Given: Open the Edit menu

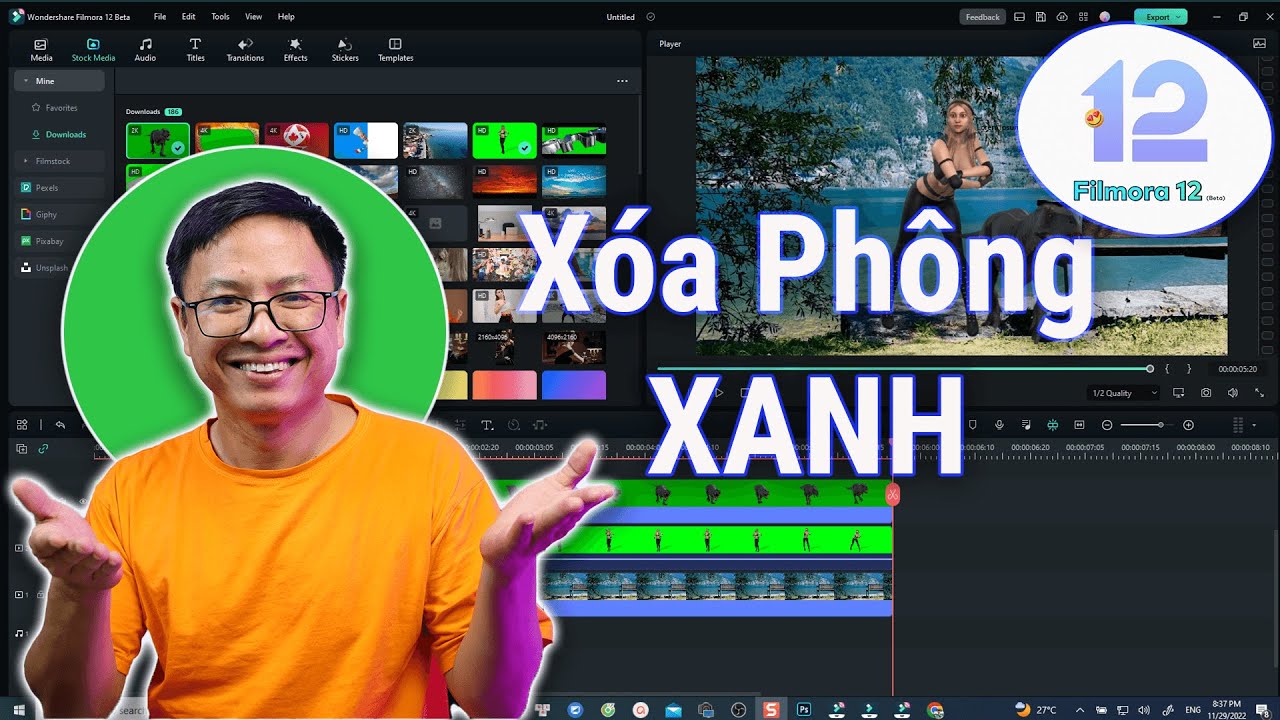Looking at the screenshot, I should [189, 17].
